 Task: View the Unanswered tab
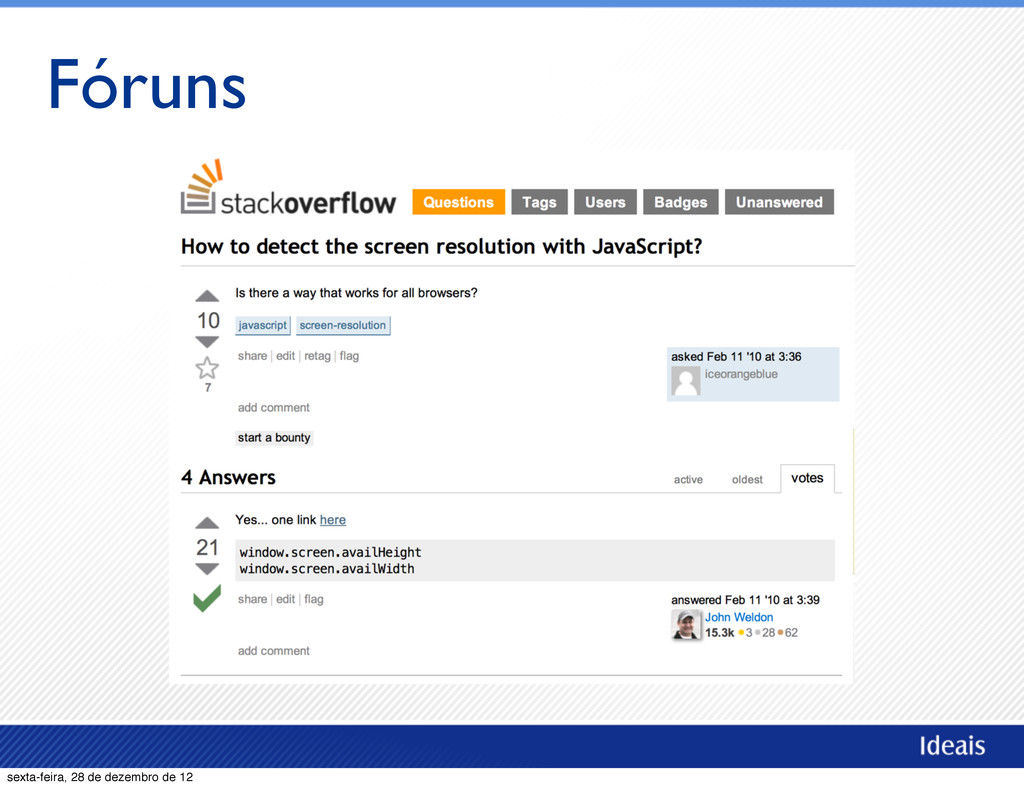(x=779, y=202)
